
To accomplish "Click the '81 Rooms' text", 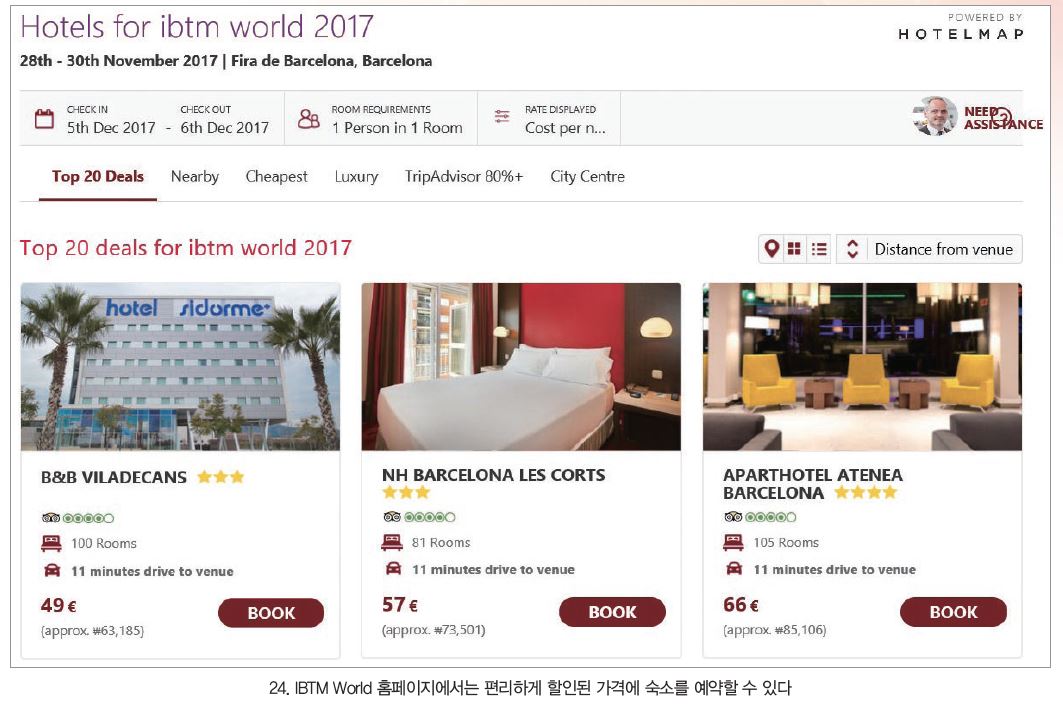I will (441, 543).
